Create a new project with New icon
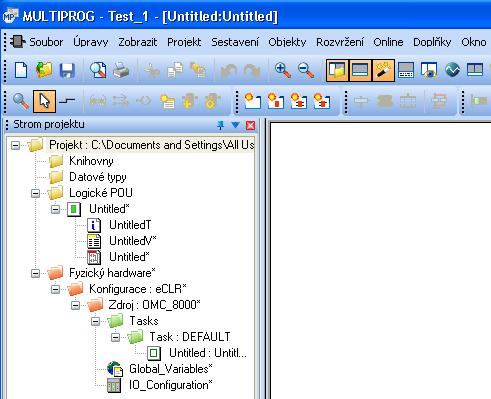Viewport: 491px width, 399px height. coord(21,70)
